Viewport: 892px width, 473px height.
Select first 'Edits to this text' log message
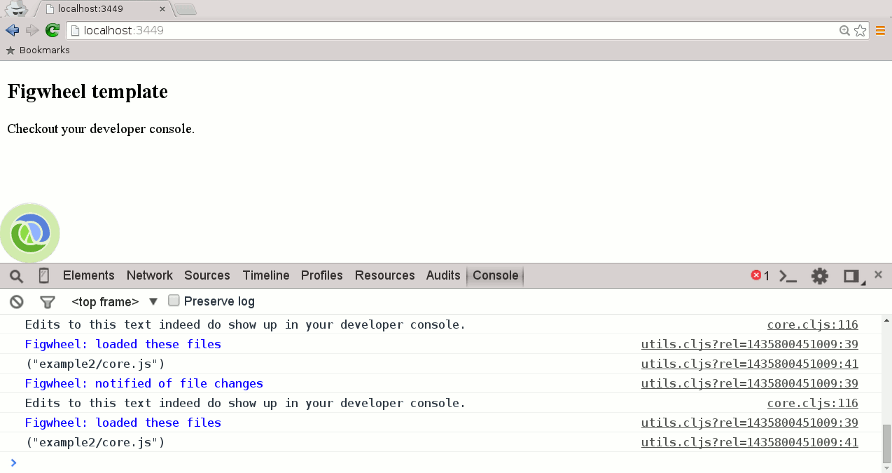pyautogui.click(x=245, y=324)
